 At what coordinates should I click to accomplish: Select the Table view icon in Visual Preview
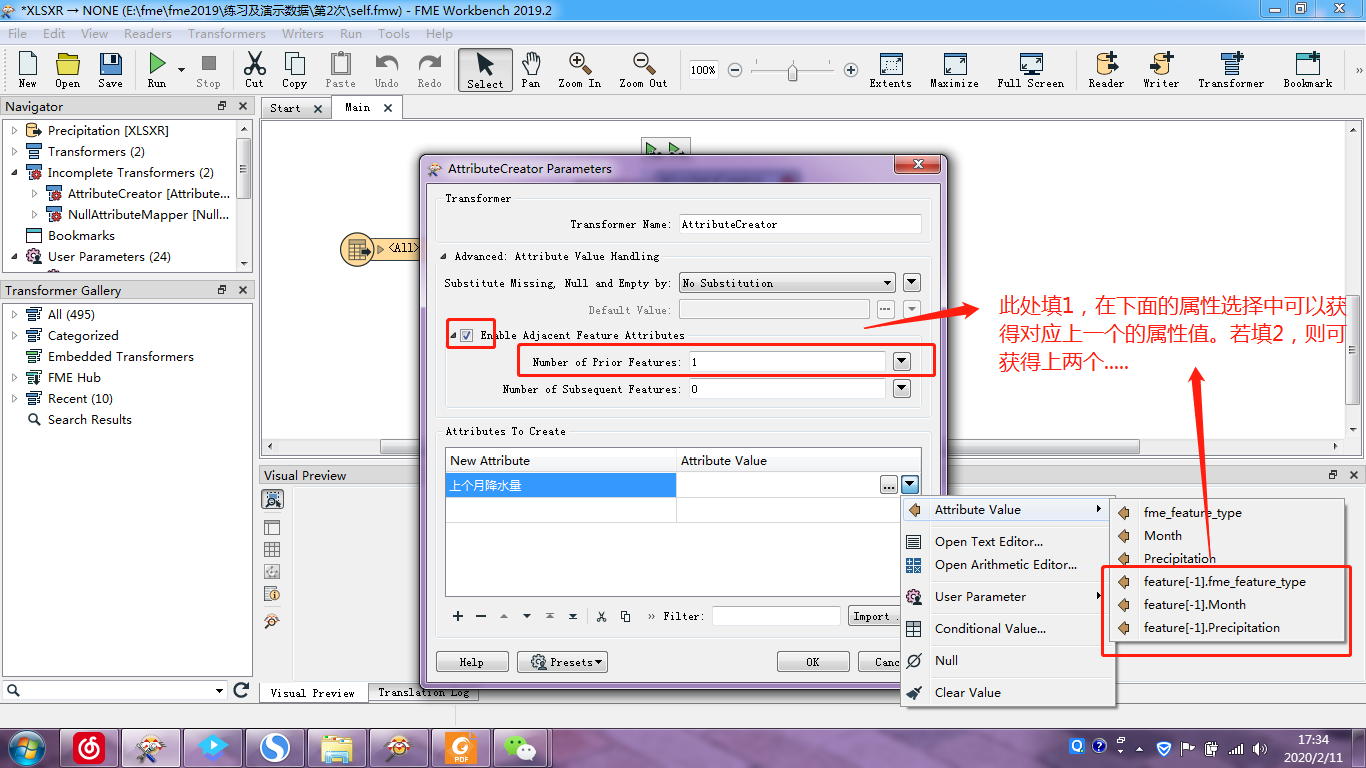pos(272,549)
